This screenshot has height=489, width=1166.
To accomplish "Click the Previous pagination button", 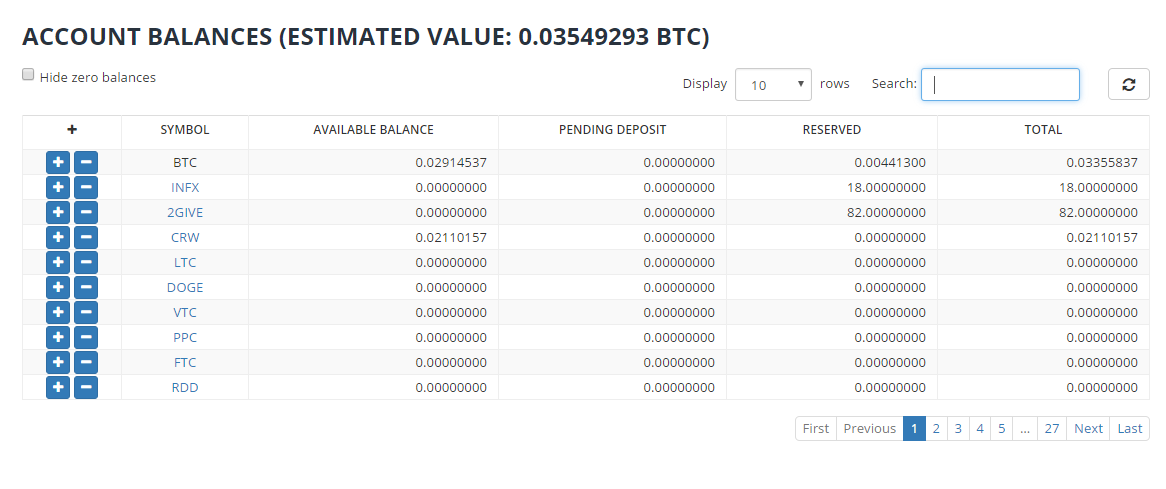I will 869,429.
